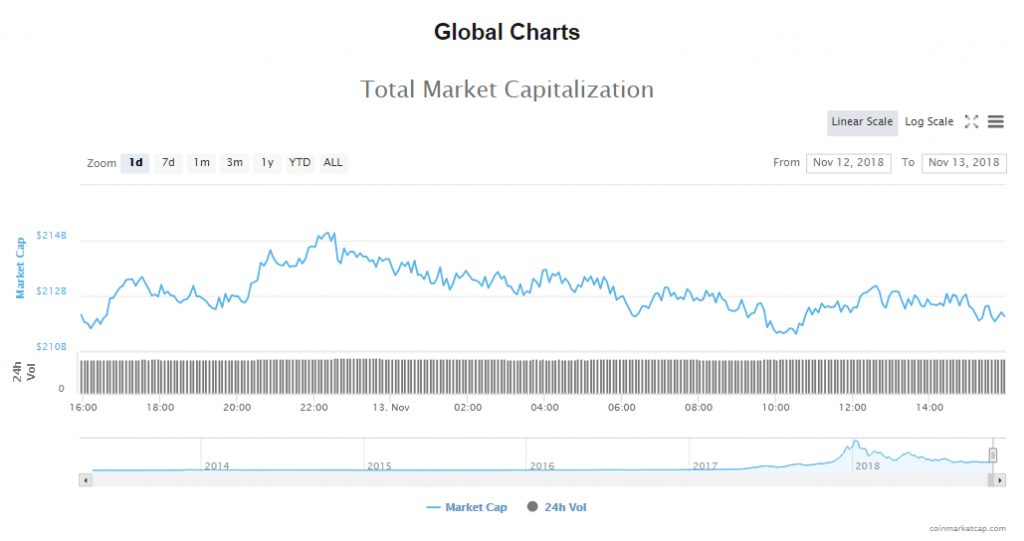
Task: Click the navigator right scroll arrow
Action: point(998,481)
